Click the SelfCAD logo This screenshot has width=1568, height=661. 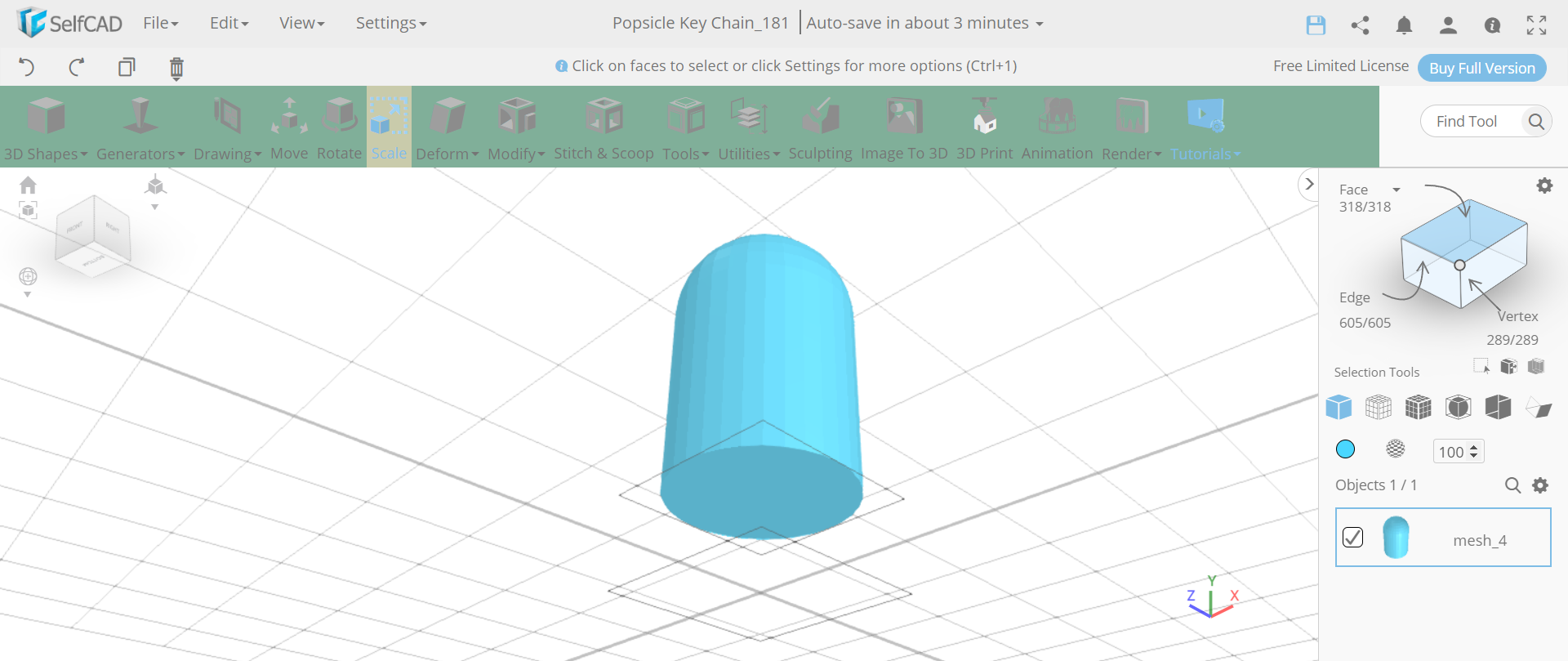(x=70, y=23)
